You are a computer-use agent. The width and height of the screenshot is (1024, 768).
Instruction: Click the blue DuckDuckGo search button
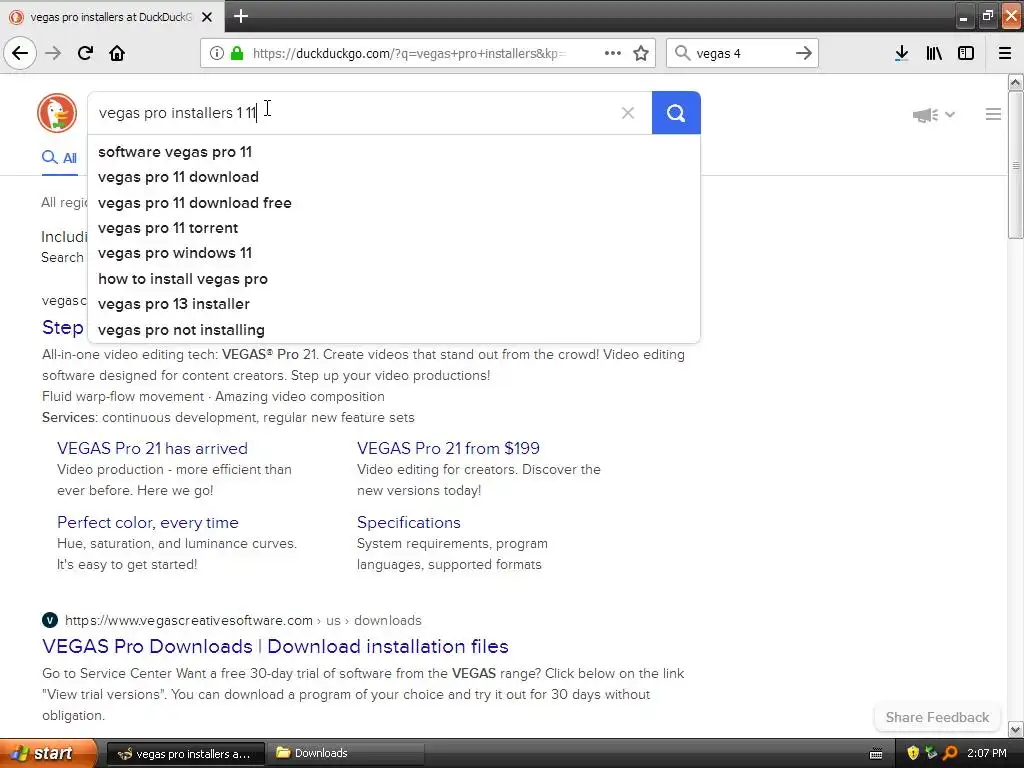(676, 113)
